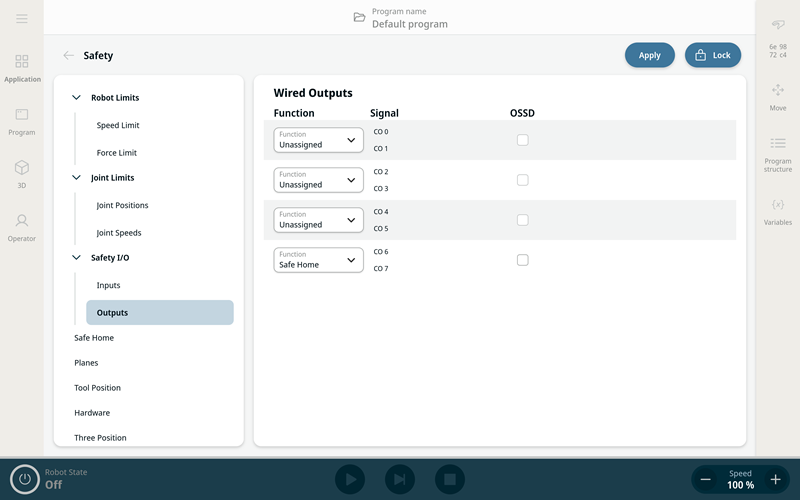
Task: Open the hamburger menu icon
Action: (21, 19)
